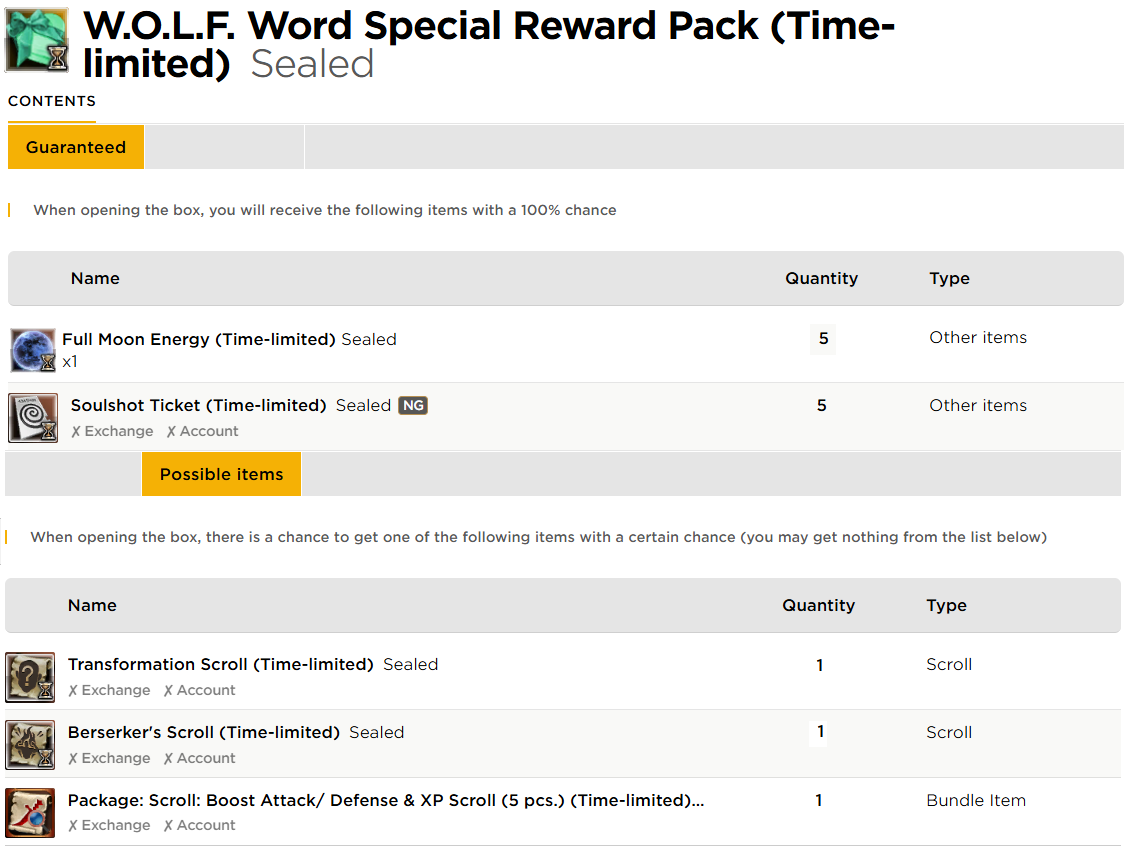The image size is (1132, 854).
Task: Open the Soulshot Ticket (Time-limited) item link
Action: 199,406
